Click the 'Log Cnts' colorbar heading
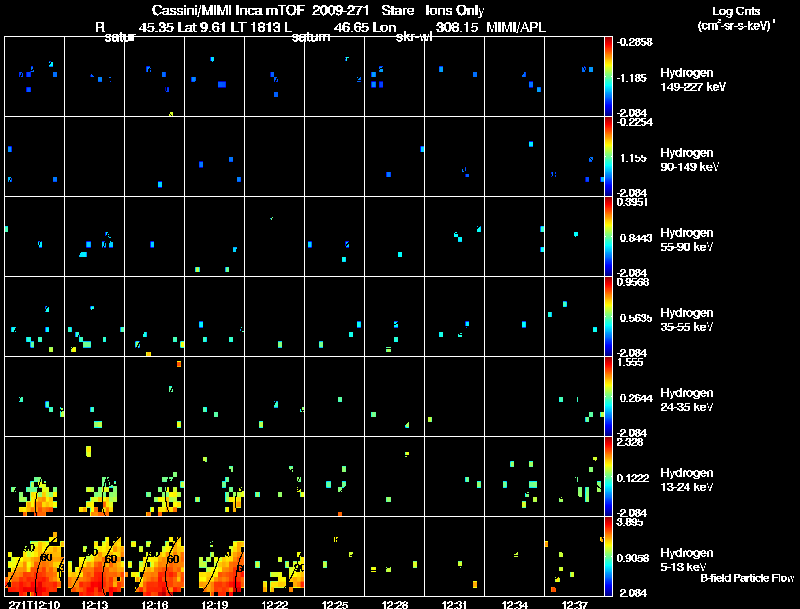The height and width of the screenshot is (609, 800). pos(736,11)
